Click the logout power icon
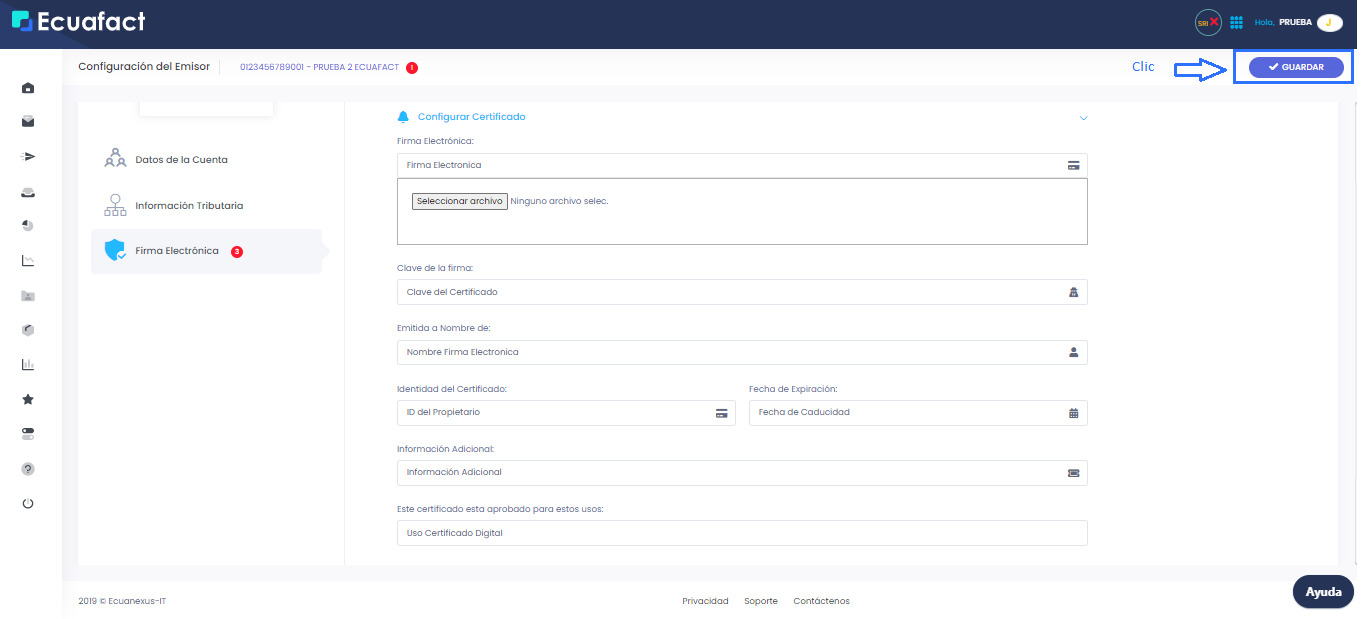 tap(27, 503)
